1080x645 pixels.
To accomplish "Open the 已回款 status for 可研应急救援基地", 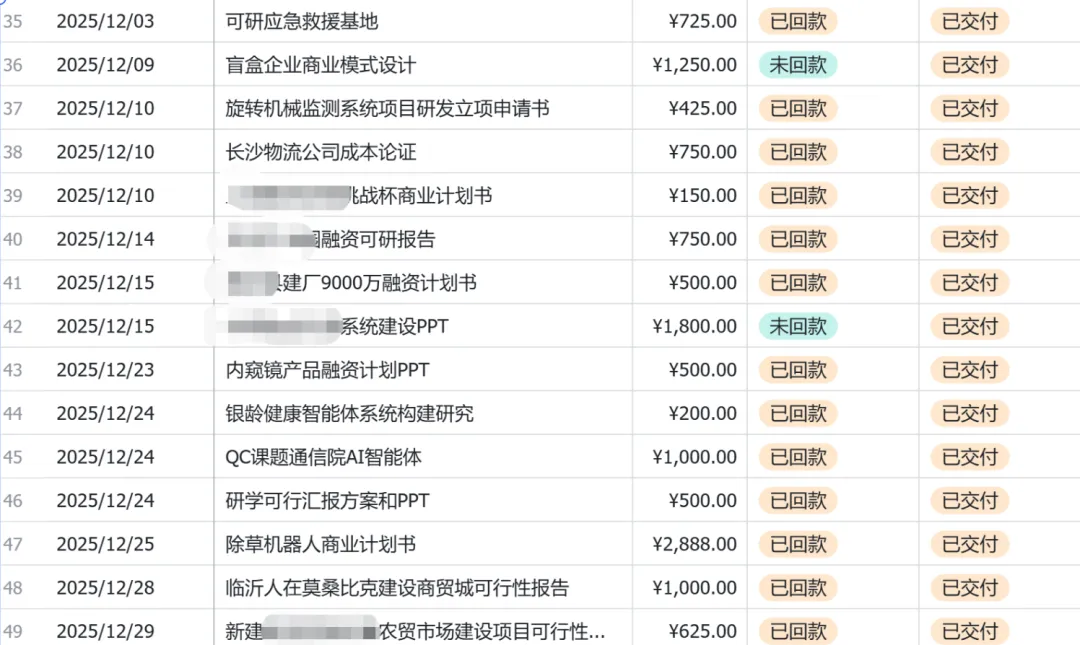I will point(797,21).
